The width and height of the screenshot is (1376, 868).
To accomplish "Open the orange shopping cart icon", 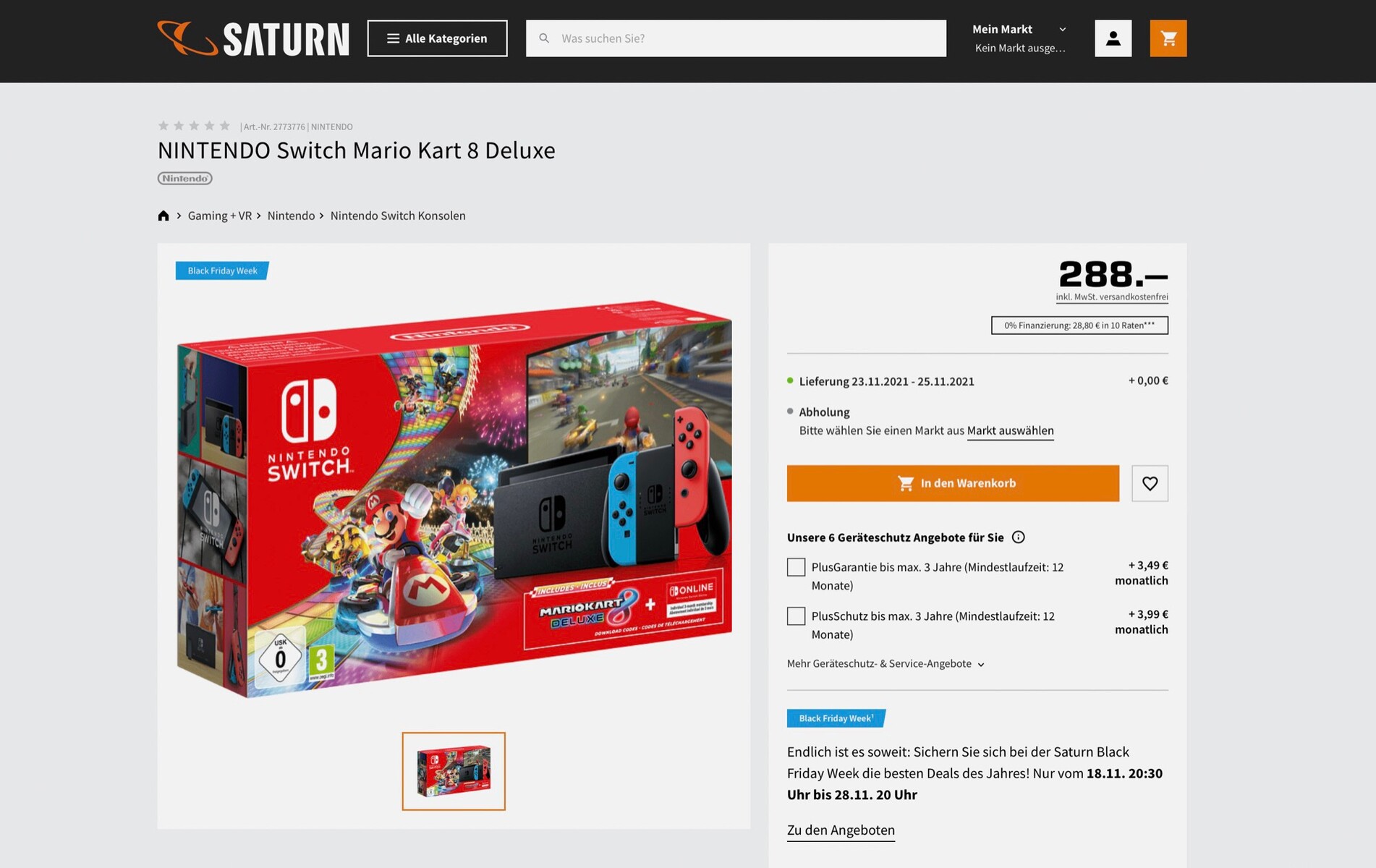I will point(1168,38).
